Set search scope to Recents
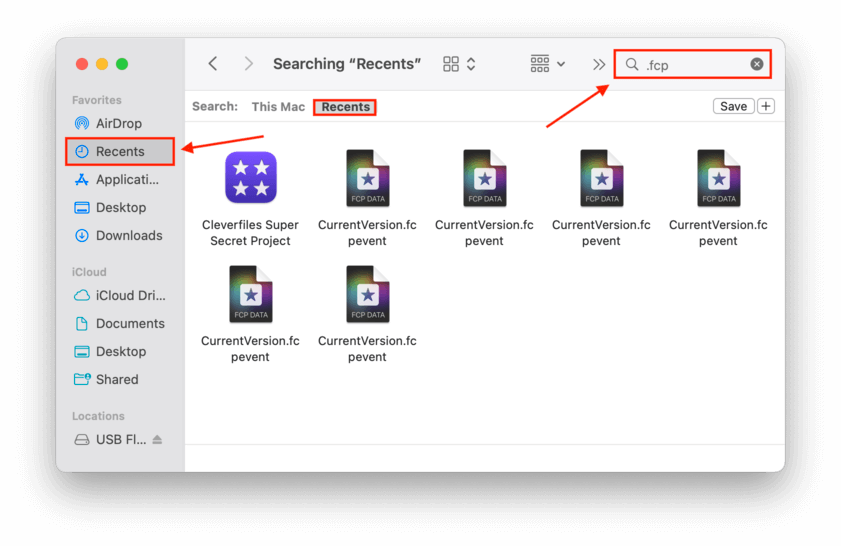Screen dimensions: 841x546 (x=345, y=107)
